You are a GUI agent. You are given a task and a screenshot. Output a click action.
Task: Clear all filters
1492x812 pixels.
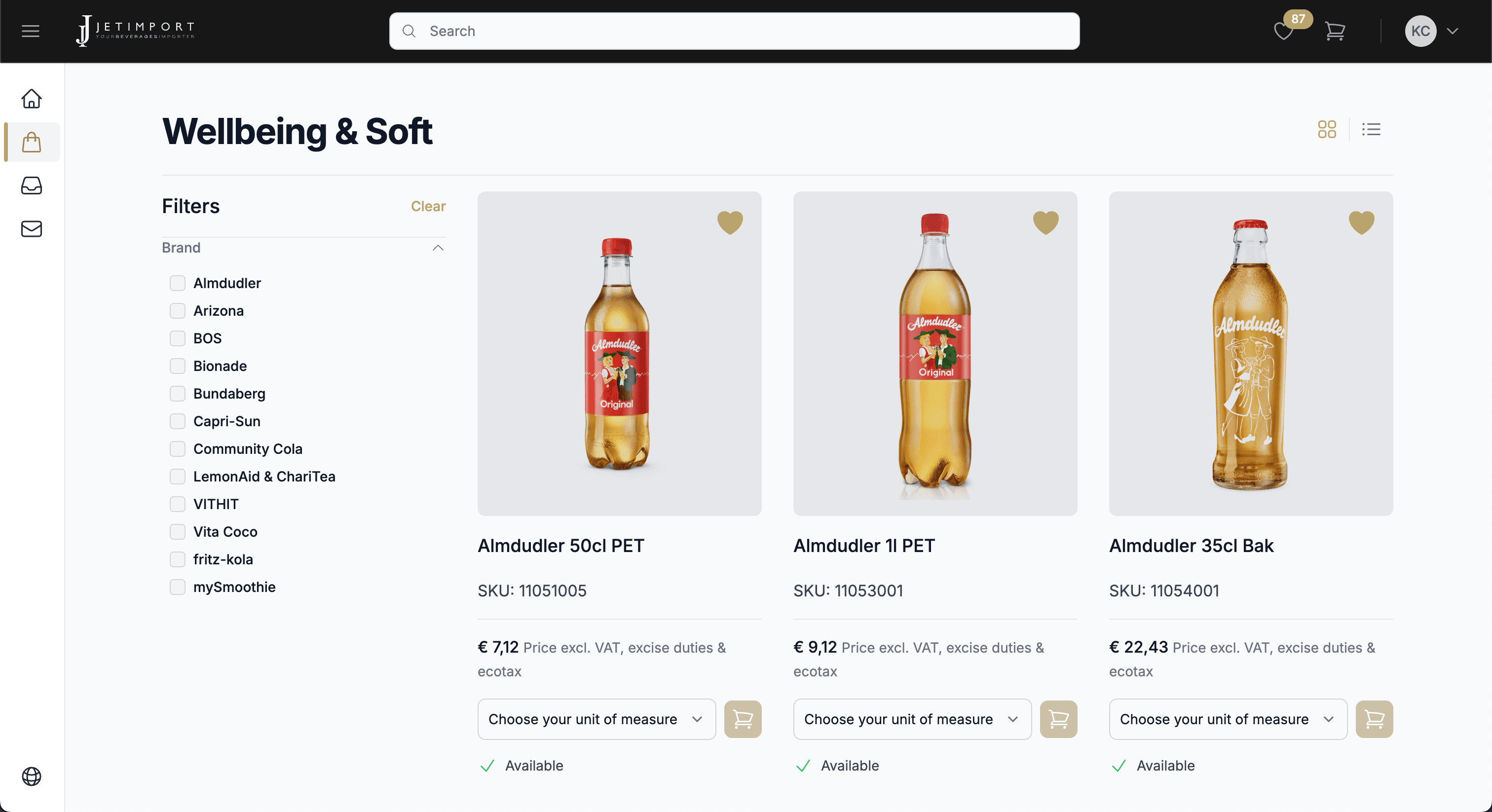428,206
